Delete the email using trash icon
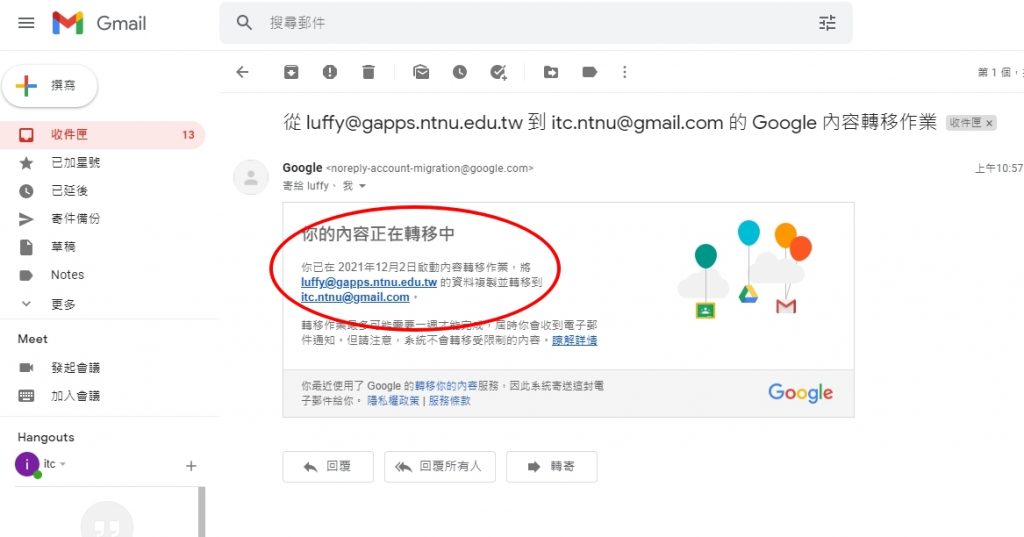Viewport: 1024px width, 537px height. [x=368, y=72]
